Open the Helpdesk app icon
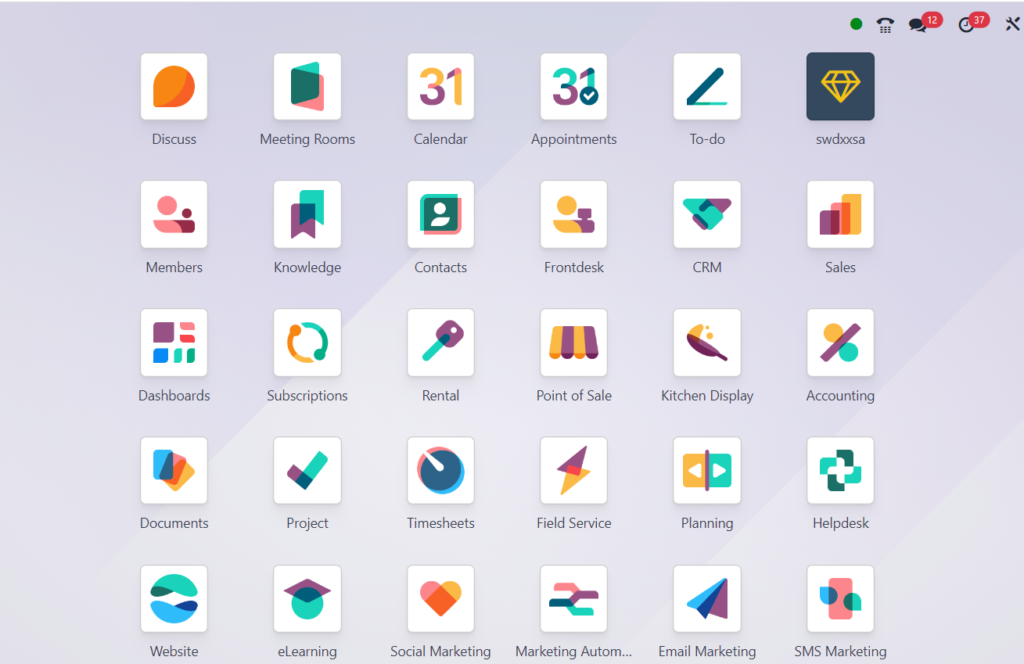 pyautogui.click(x=840, y=471)
